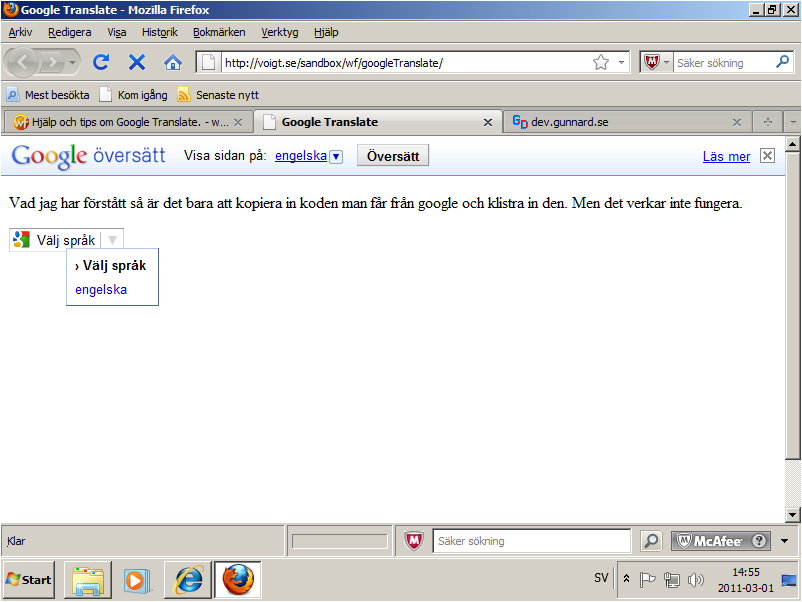Open the Bokmärken menu
This screenshot has width=802, height=602.
(x=219, y=32)
